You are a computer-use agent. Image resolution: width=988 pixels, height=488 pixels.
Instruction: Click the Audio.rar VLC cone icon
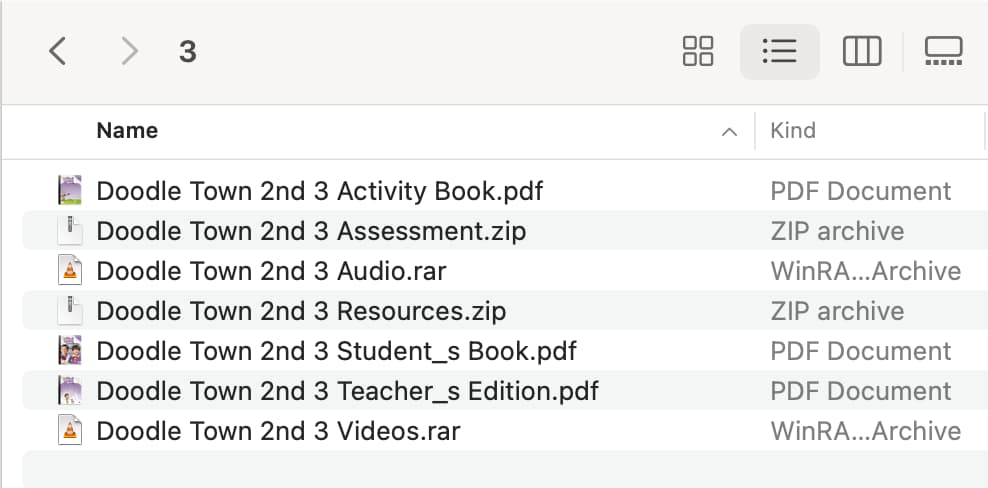coord(70,270)
